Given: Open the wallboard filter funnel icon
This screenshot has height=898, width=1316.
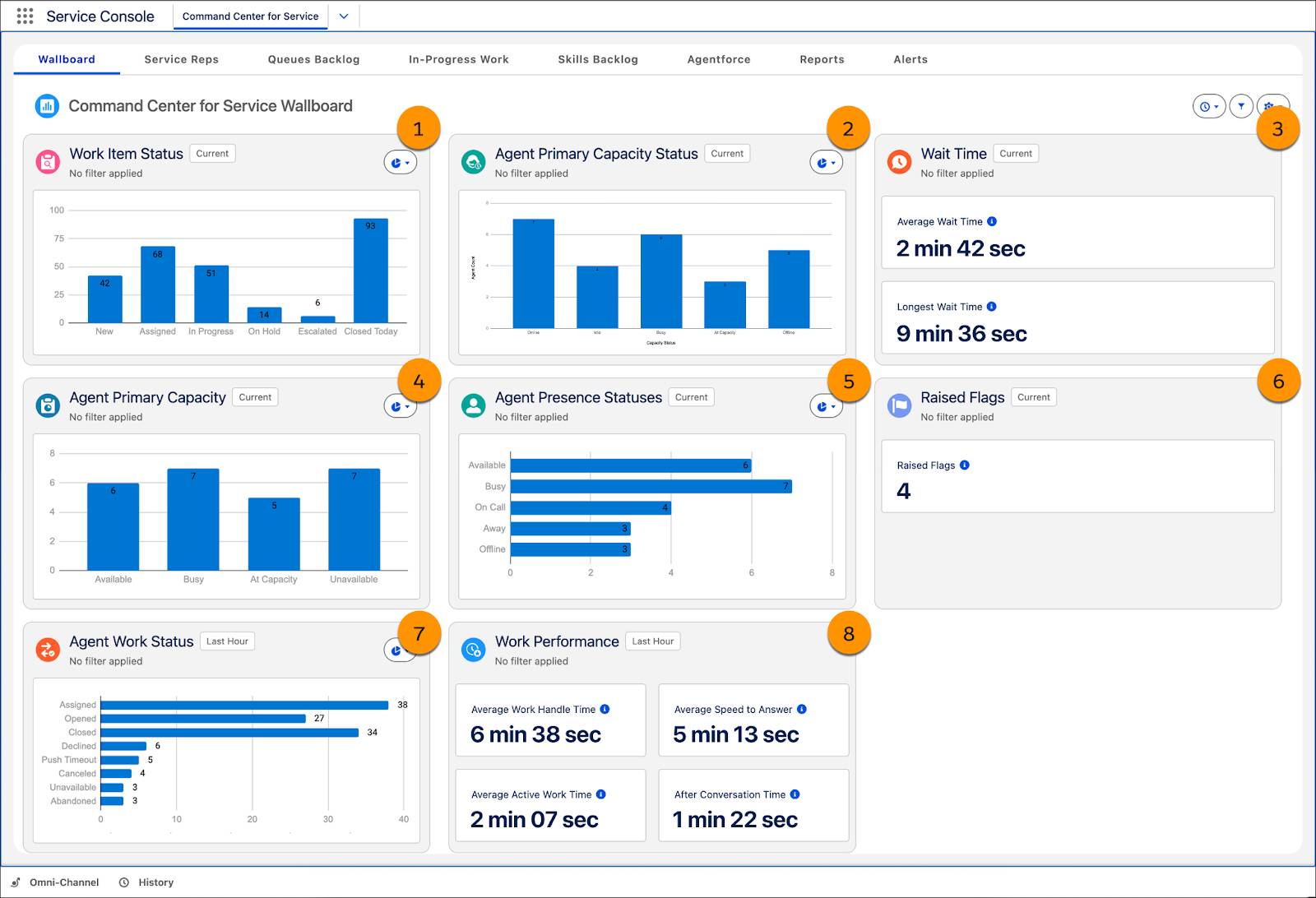Looking at the screenshot, I should [1241, 106].
